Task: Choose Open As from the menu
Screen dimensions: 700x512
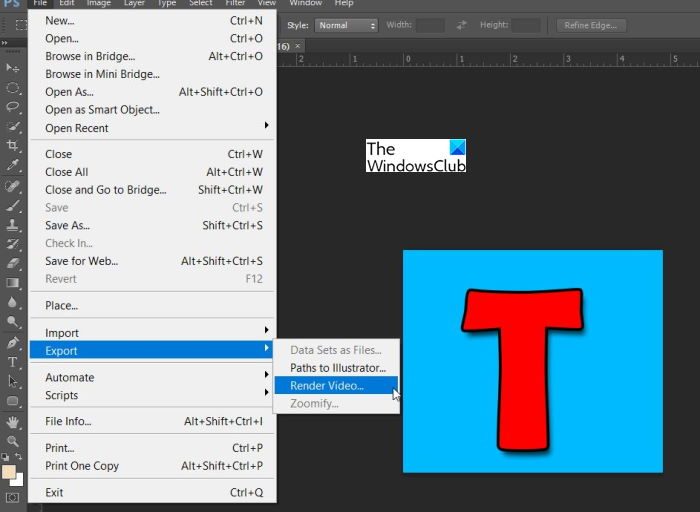Action: [152, 92]
